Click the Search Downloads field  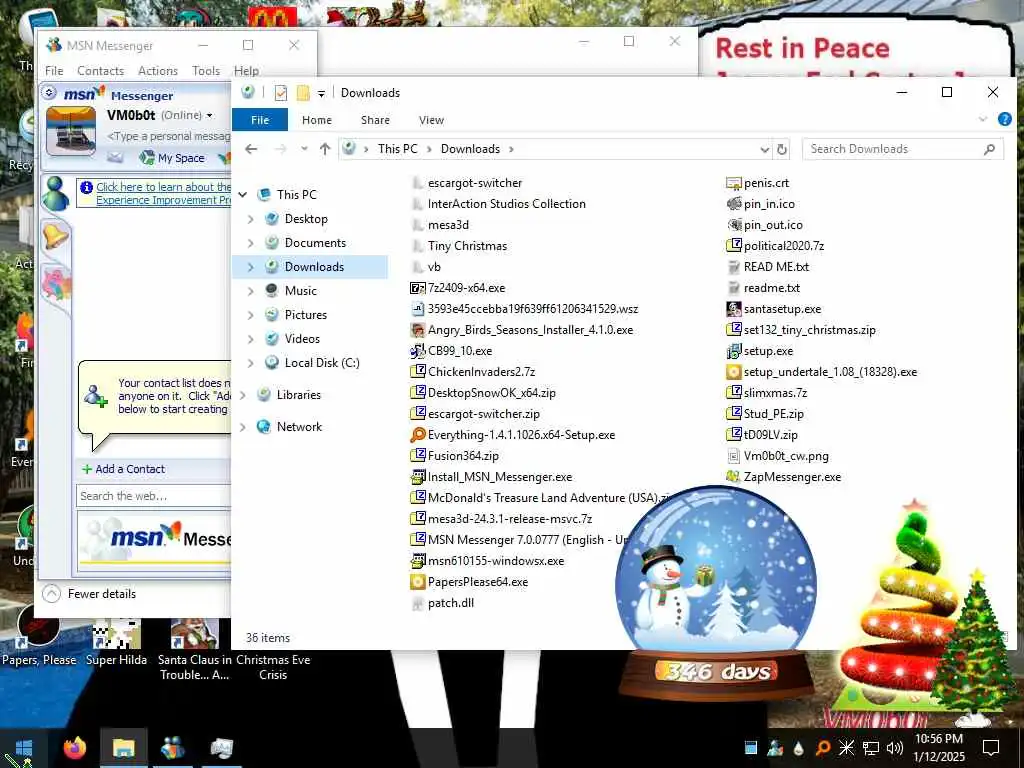point(903,149)
